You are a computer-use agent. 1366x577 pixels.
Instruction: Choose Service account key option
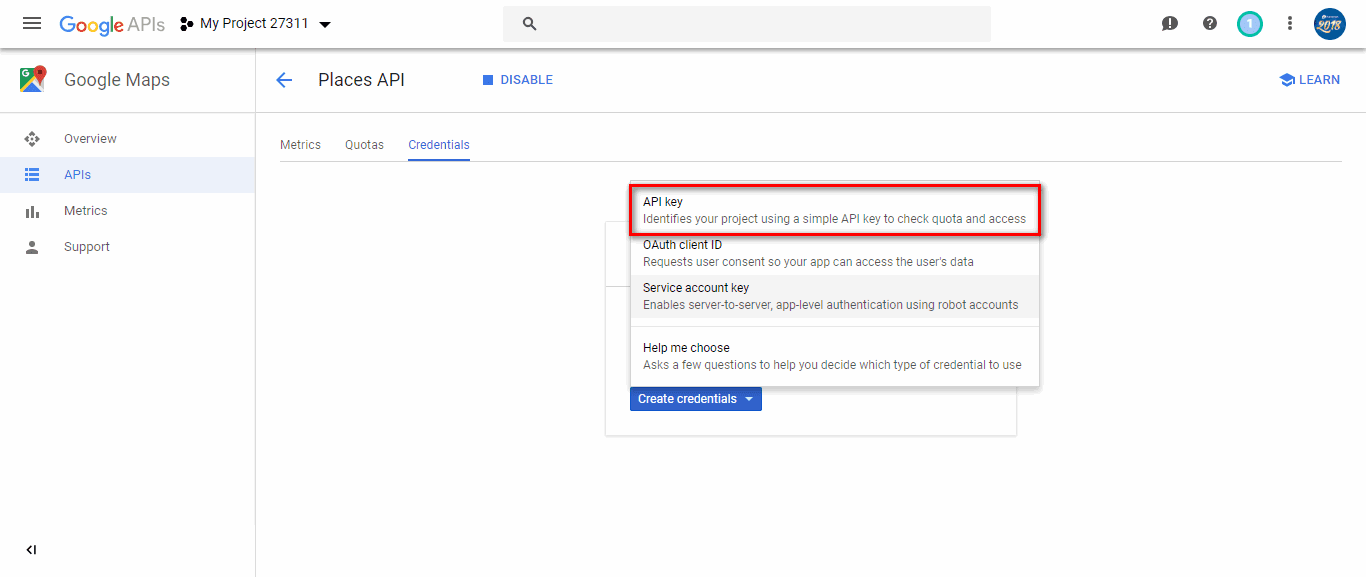[x=835, y=296]
